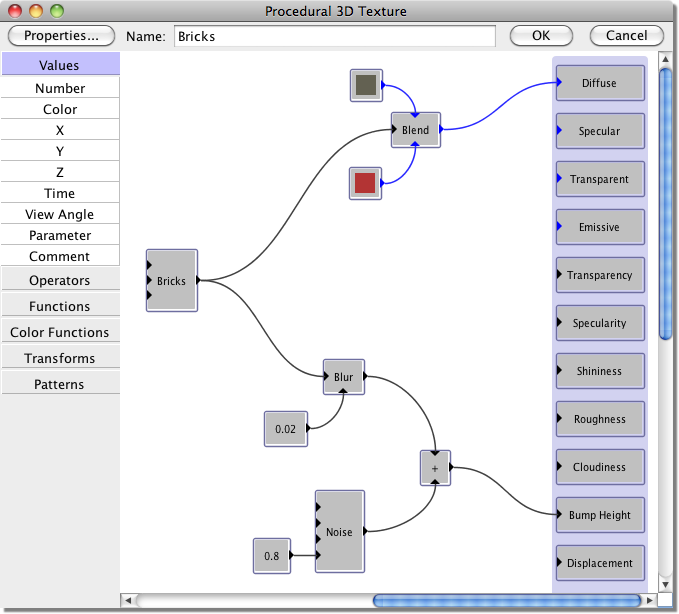Viewport: 679px width, 614px height.
Task: Click the Blend node's right output arrow
Action: 441,129
